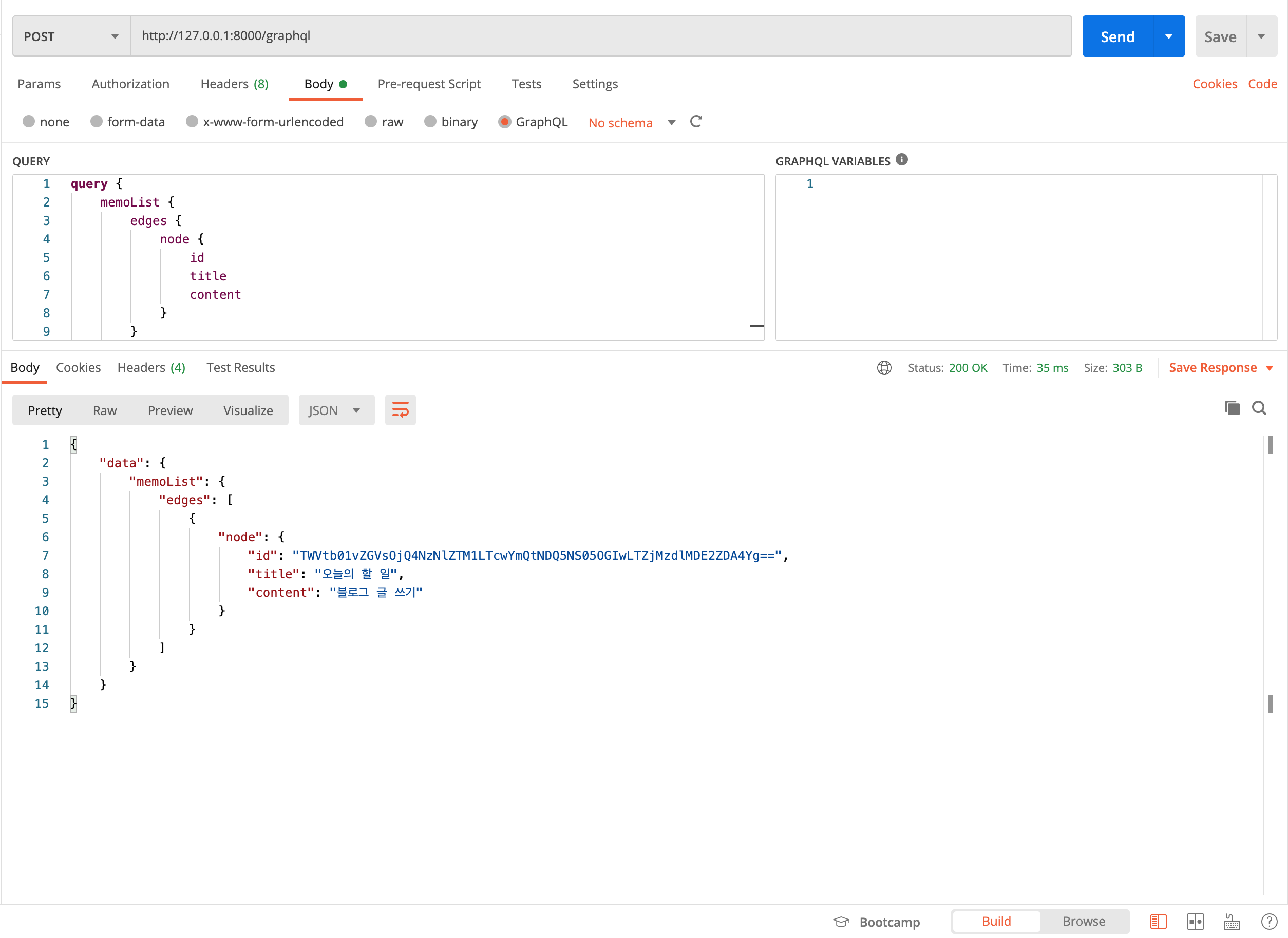Copy response to clipboard
This screenshot has width=1288, height=938.
pyautogui.click(x=1232, y=408)
